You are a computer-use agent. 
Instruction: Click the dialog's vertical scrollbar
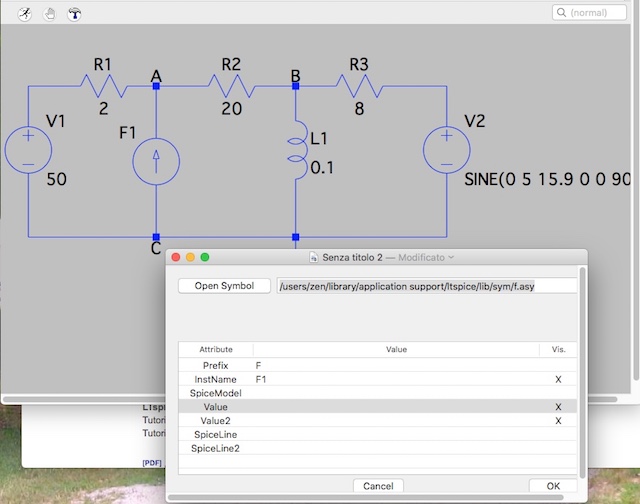point(583,370)
